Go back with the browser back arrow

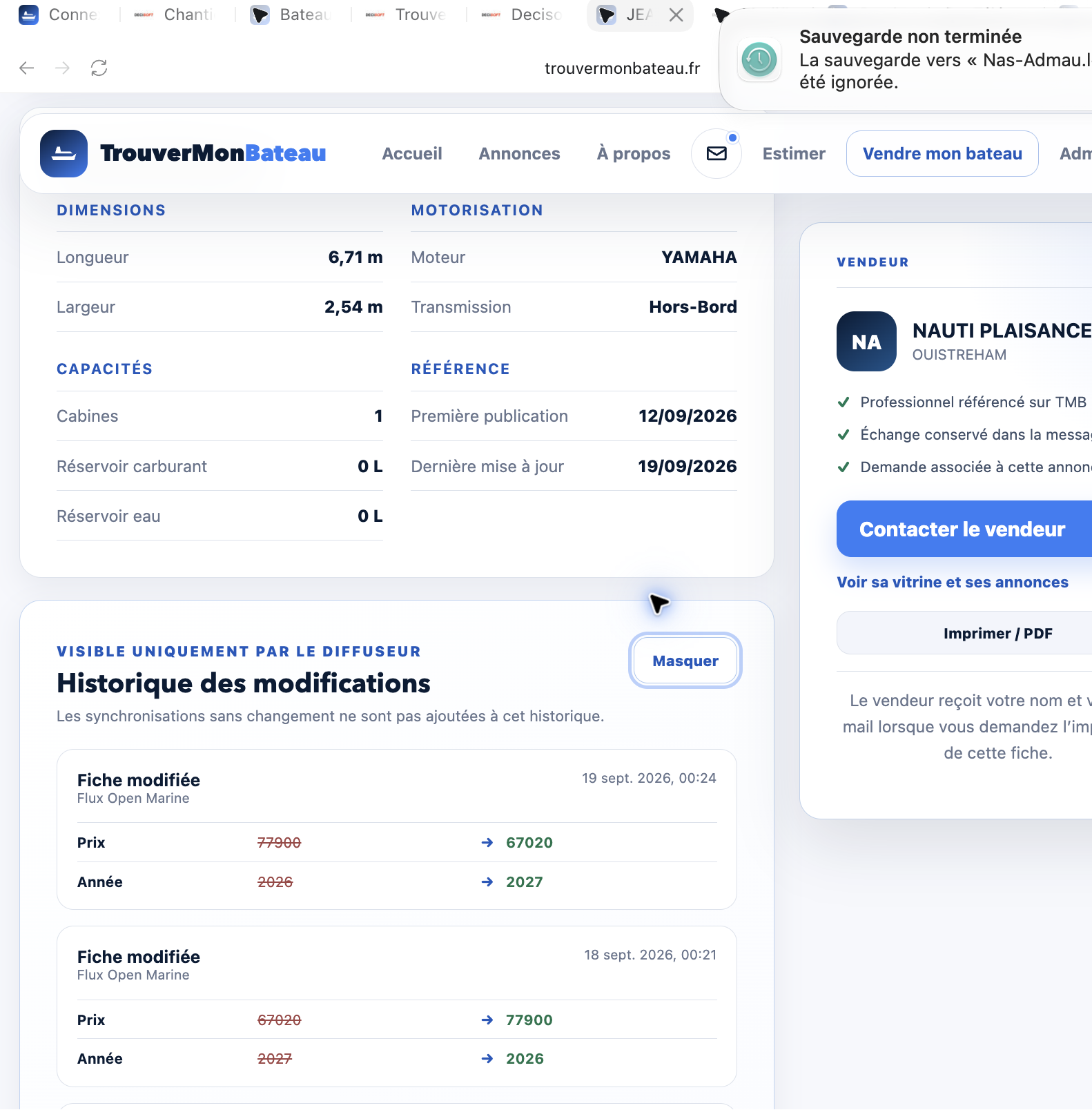click(27, 68)
